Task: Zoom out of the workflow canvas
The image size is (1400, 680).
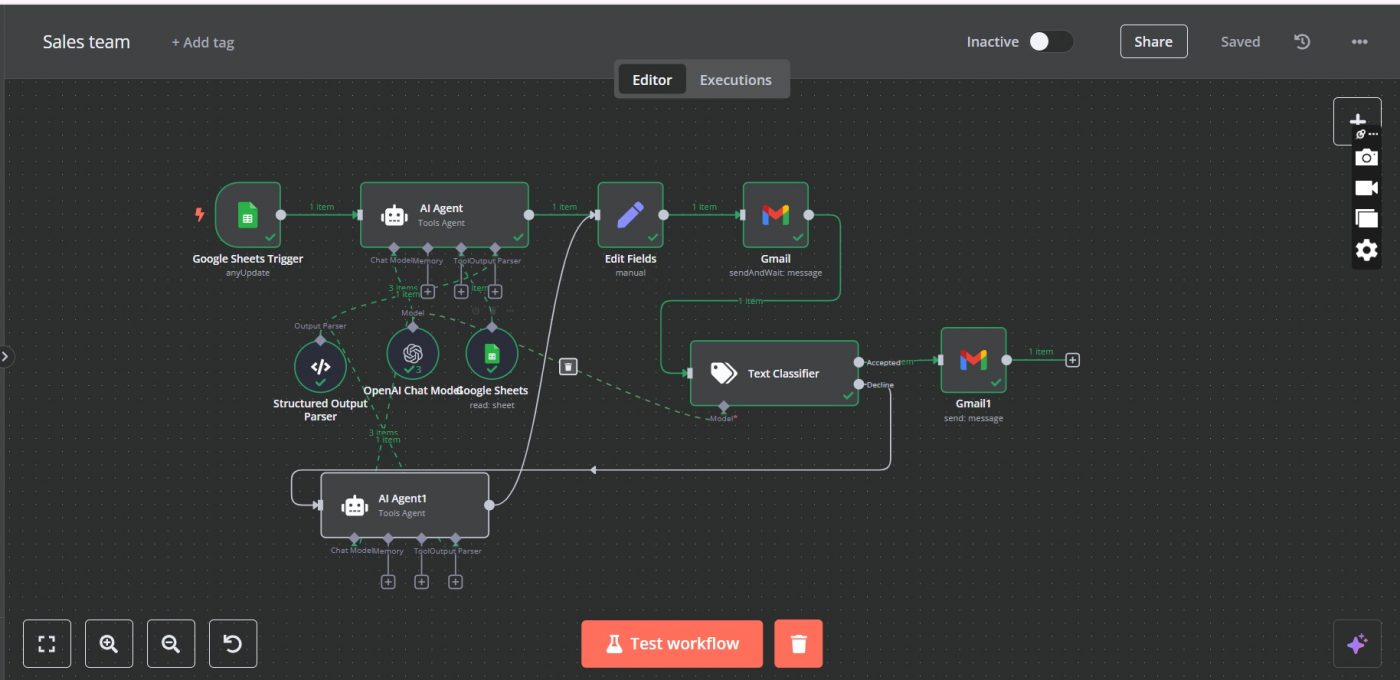Action: [x=171, y=644]
